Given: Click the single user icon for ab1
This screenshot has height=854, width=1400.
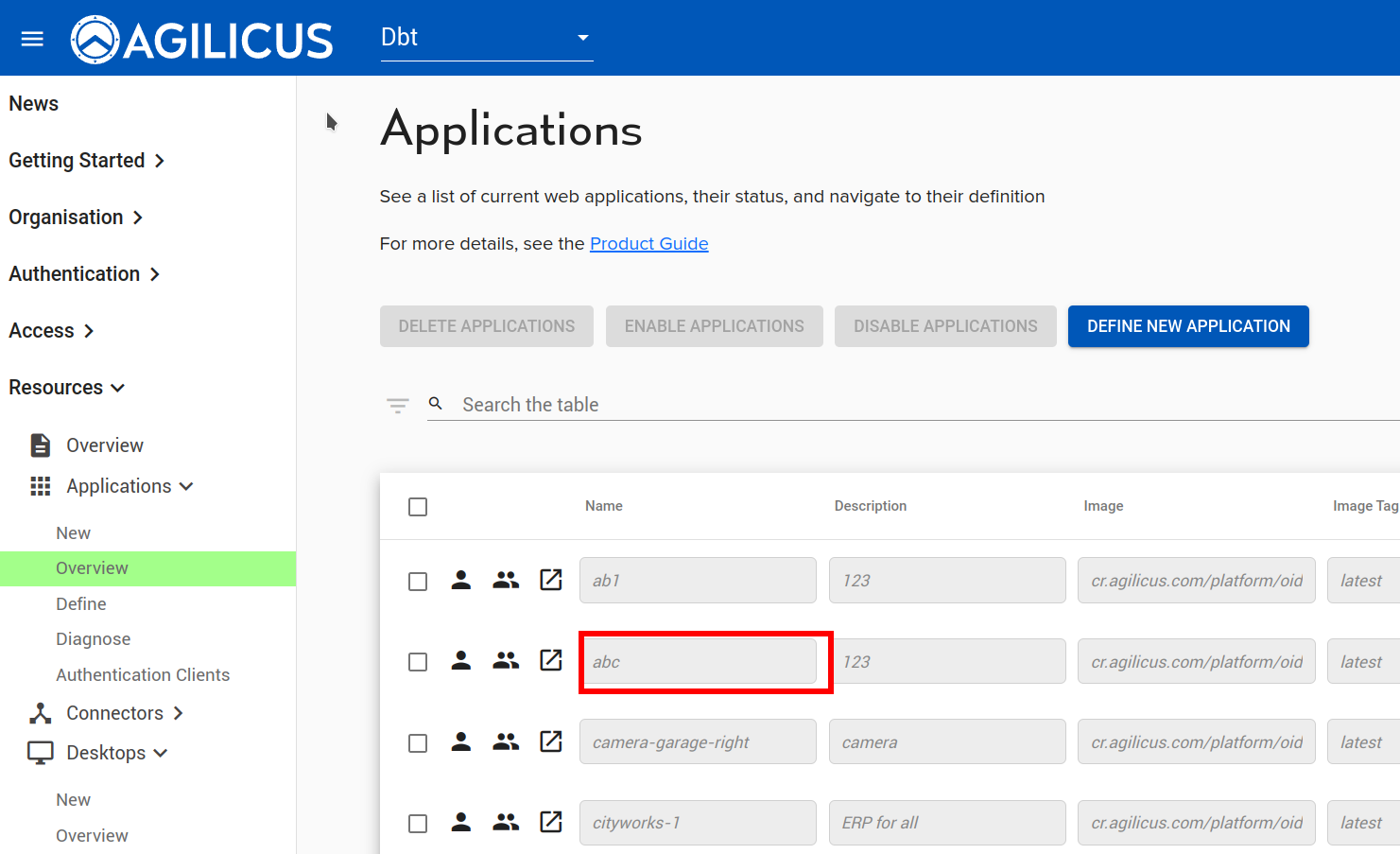Looking at the screenshot, I should (461, 581).
